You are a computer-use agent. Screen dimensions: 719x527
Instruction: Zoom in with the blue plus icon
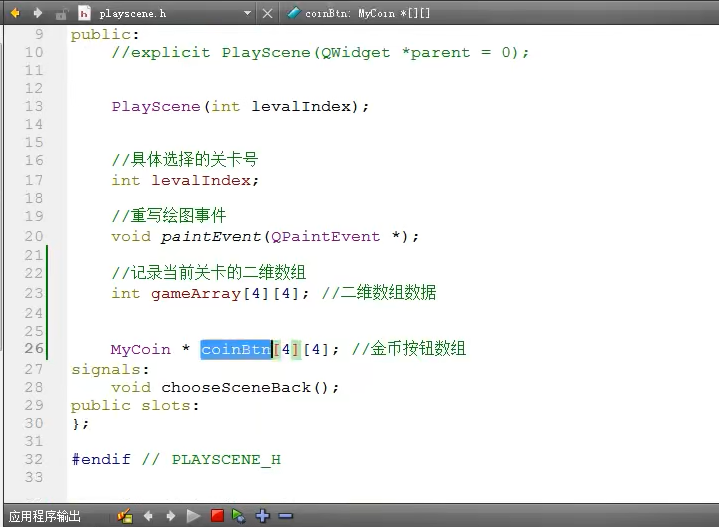coord(263,516)
